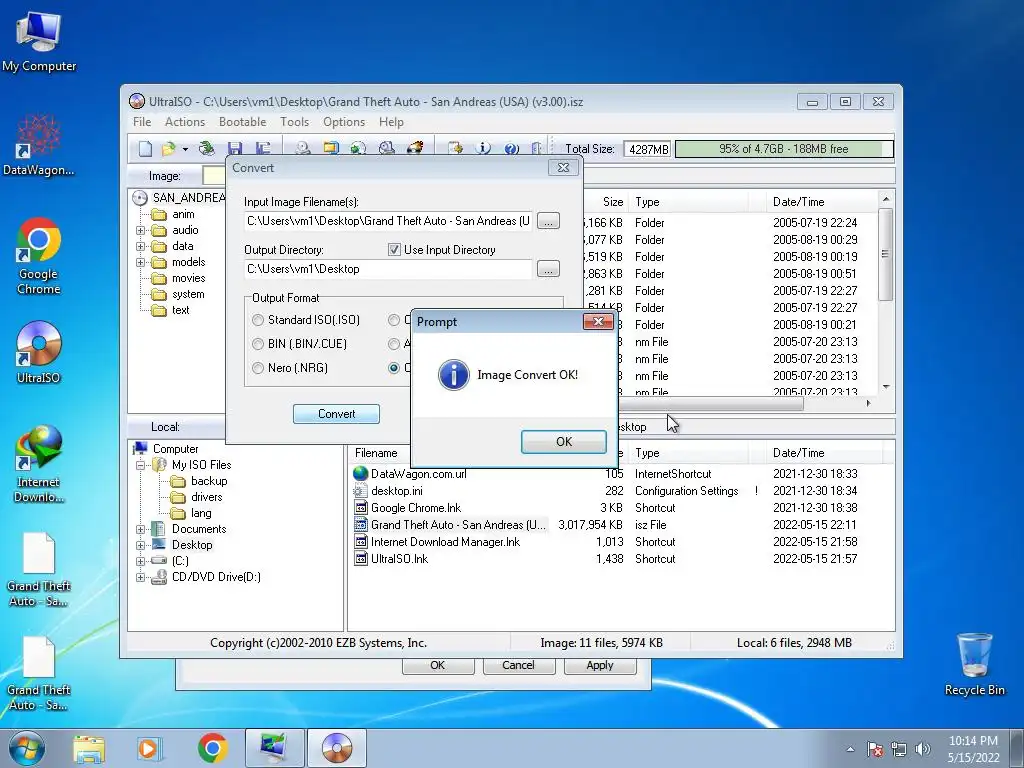Select the movies folder in image tree
The image size is (1024, 768).
[188, 279]
